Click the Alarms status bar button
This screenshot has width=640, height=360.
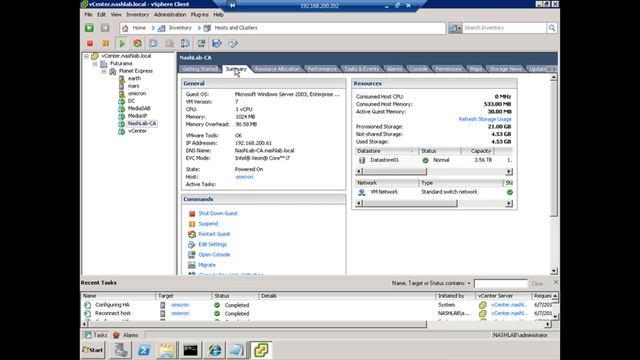point(126,335)
